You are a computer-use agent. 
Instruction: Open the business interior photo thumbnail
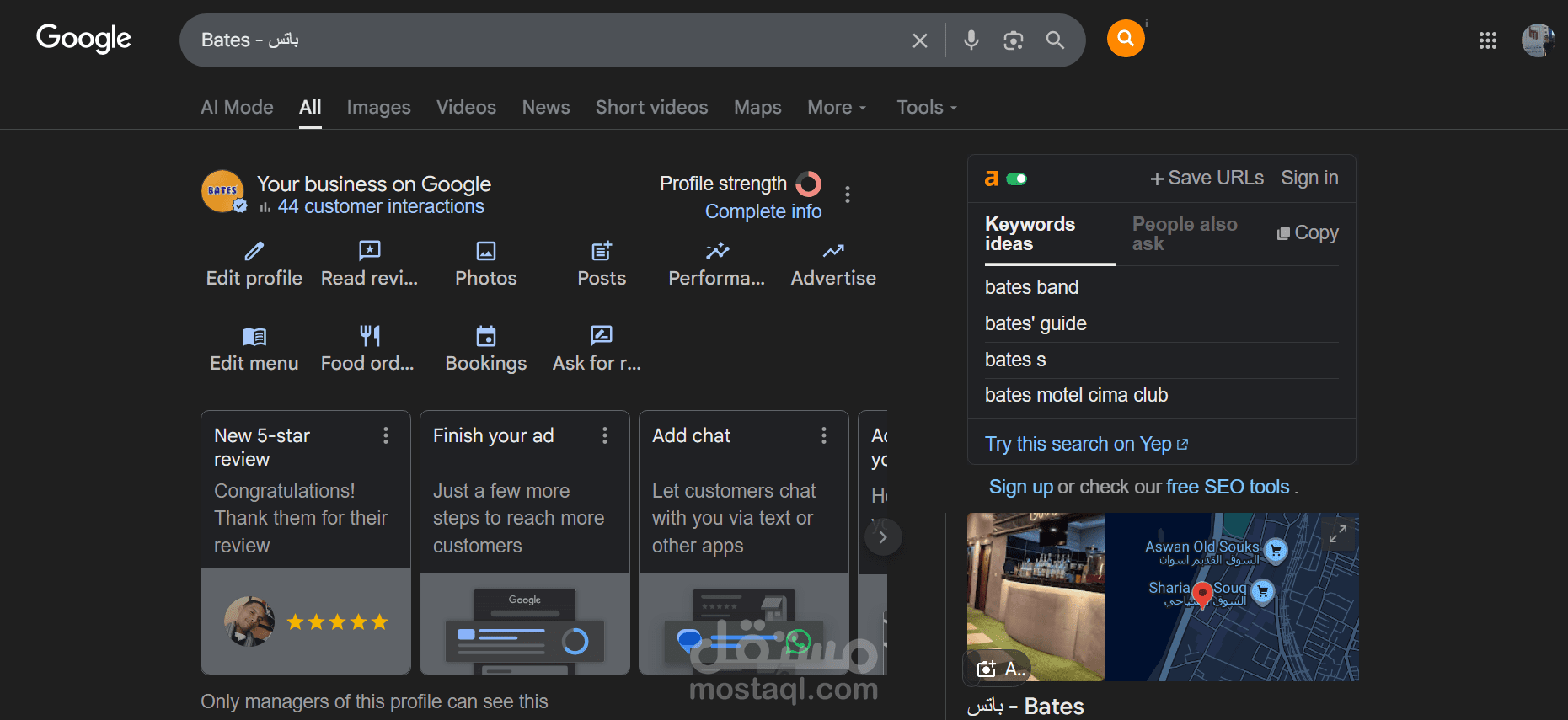(1036, 597)
